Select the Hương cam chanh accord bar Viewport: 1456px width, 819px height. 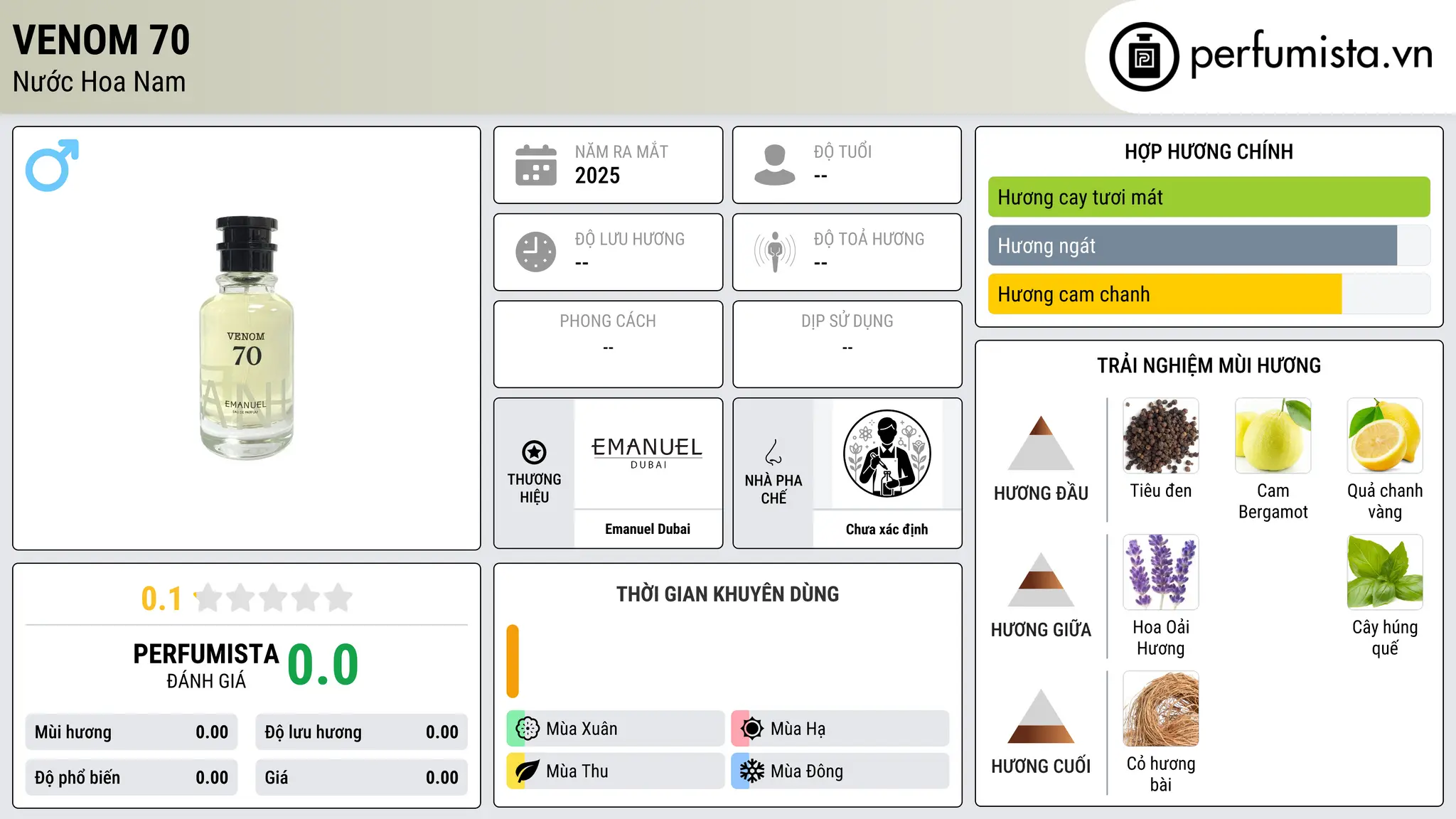click(x=1209, y=294)
